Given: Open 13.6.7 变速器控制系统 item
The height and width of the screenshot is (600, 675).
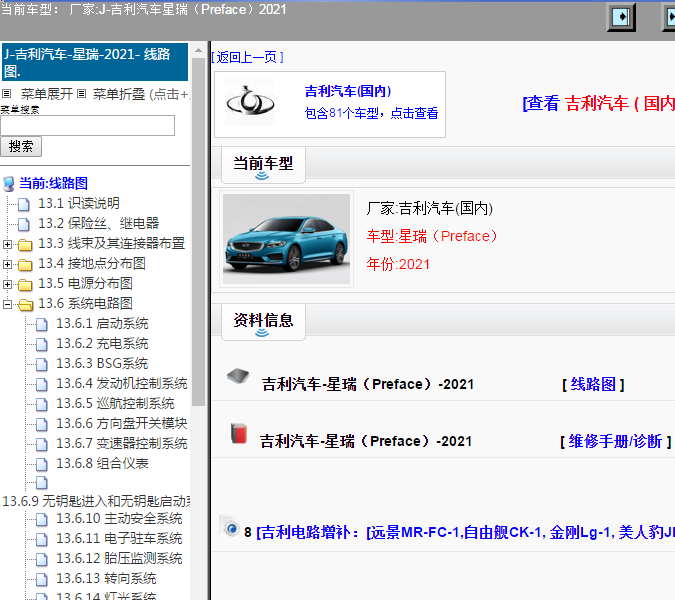Looking at the screenshot, I should 122,443.
